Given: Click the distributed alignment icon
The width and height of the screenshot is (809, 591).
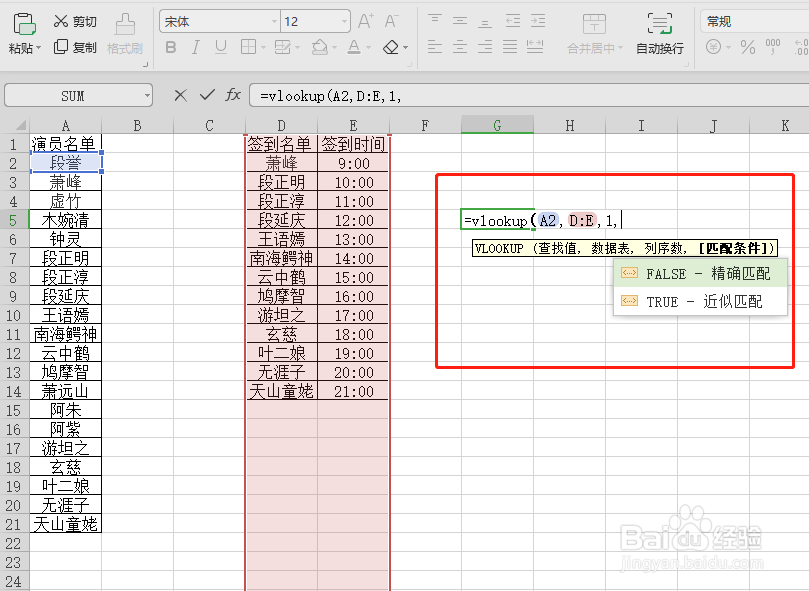Looking at the screenshot, I should pos(535,47).
